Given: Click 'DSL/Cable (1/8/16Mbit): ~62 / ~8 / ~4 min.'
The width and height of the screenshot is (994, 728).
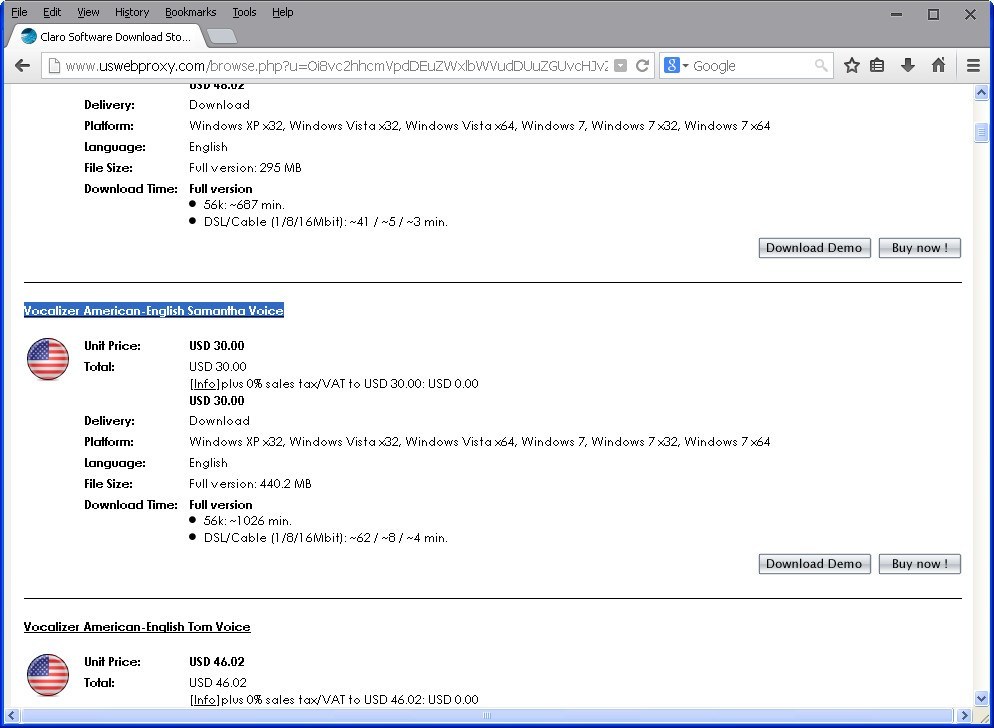Looking at the screenshot, I should [326, 538].
